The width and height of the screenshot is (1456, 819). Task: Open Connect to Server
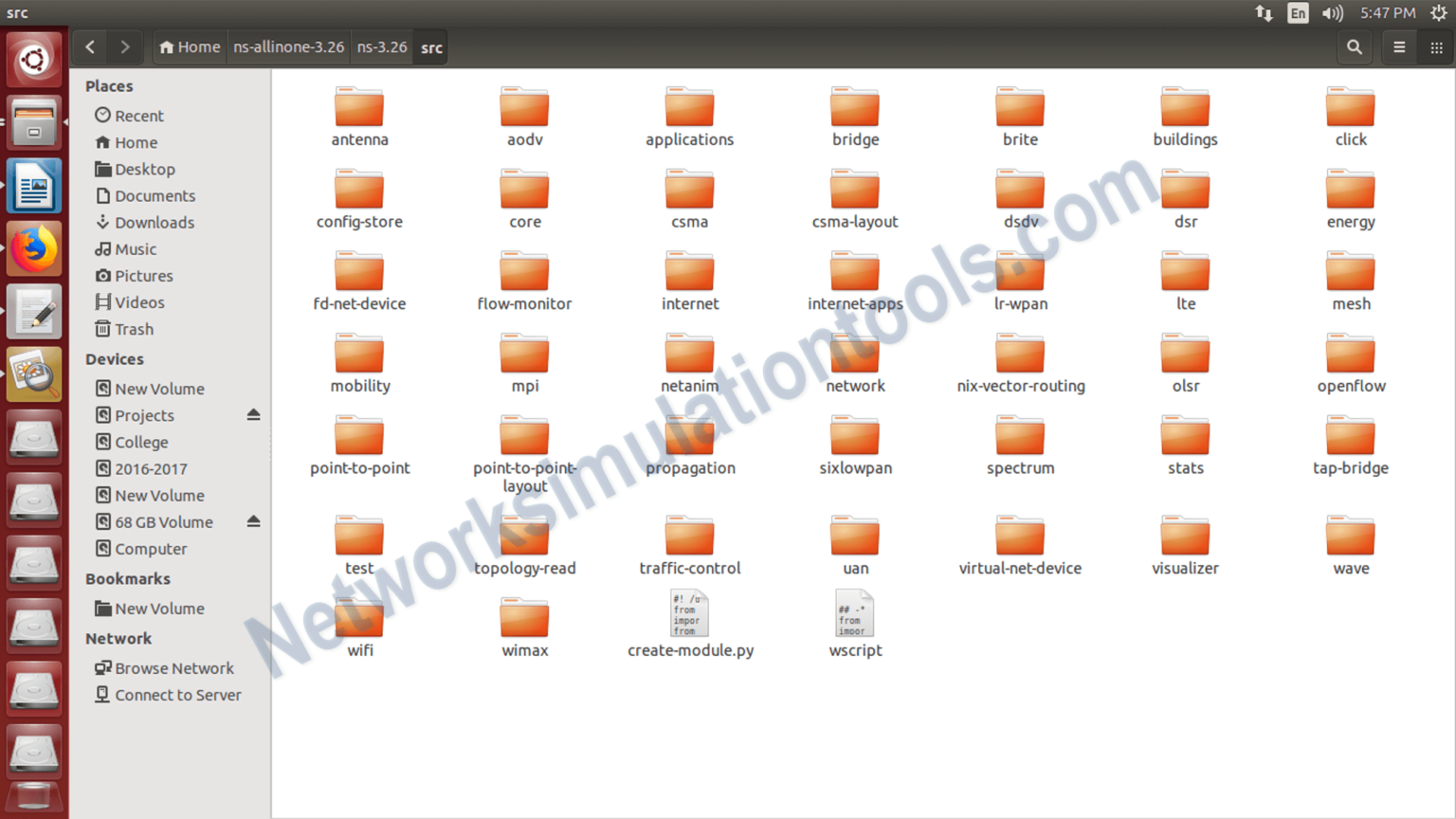tap(176, 695)
